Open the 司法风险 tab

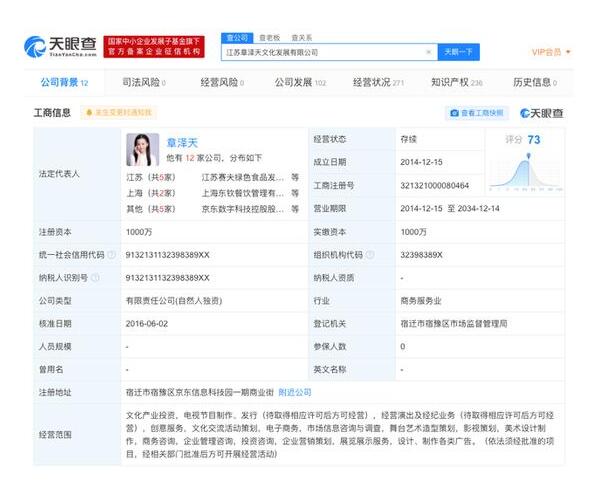[x=144, y=82]
